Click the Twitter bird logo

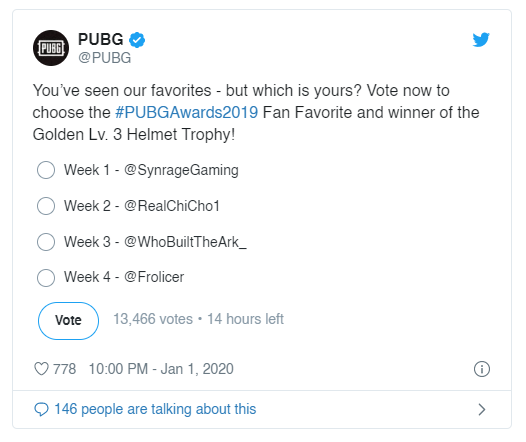(x=481, y=40)
